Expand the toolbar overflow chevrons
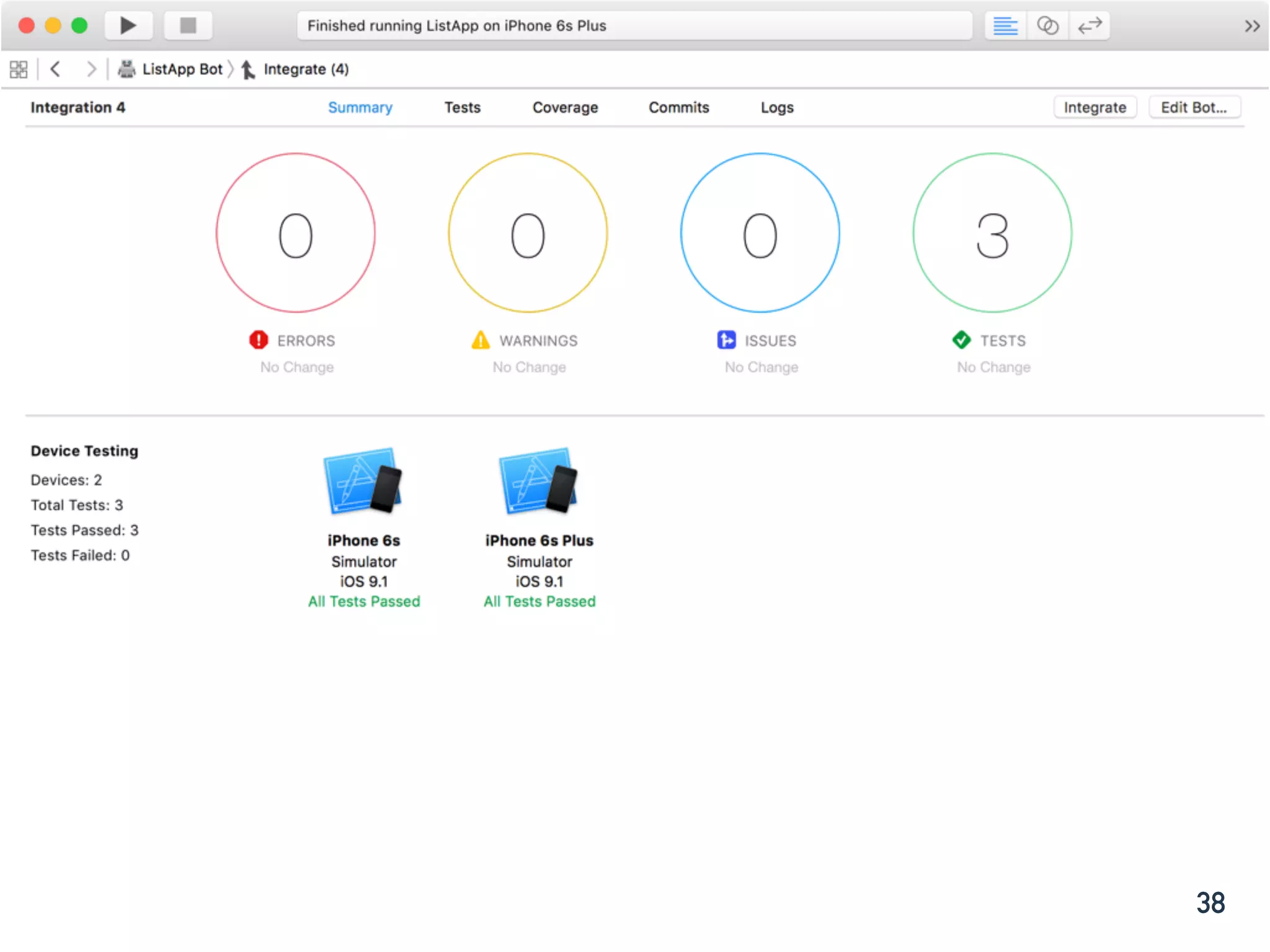This screenshot has height=952, width=1270. click(1252, 26)
